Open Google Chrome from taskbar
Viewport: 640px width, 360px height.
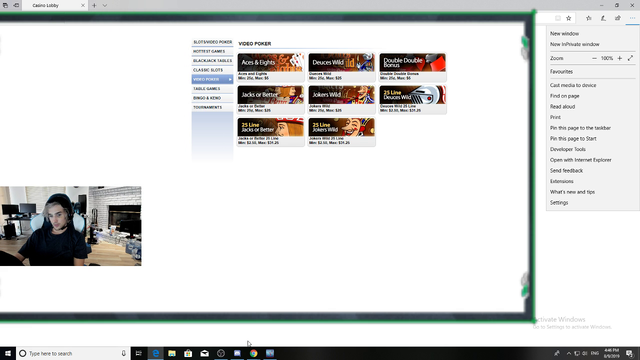[253, 353]
